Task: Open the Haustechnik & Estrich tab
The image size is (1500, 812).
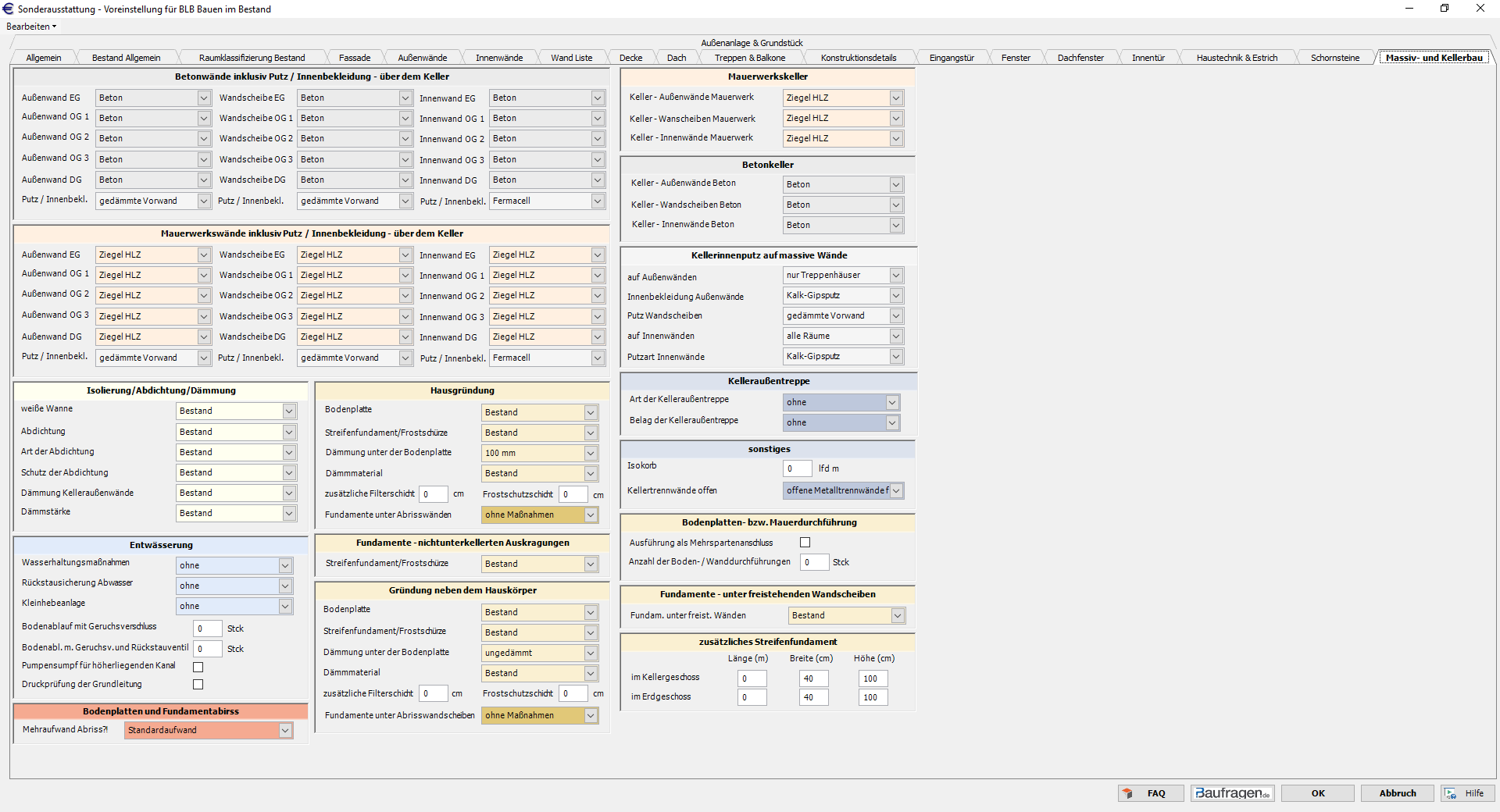Action: click(1237, 58)
